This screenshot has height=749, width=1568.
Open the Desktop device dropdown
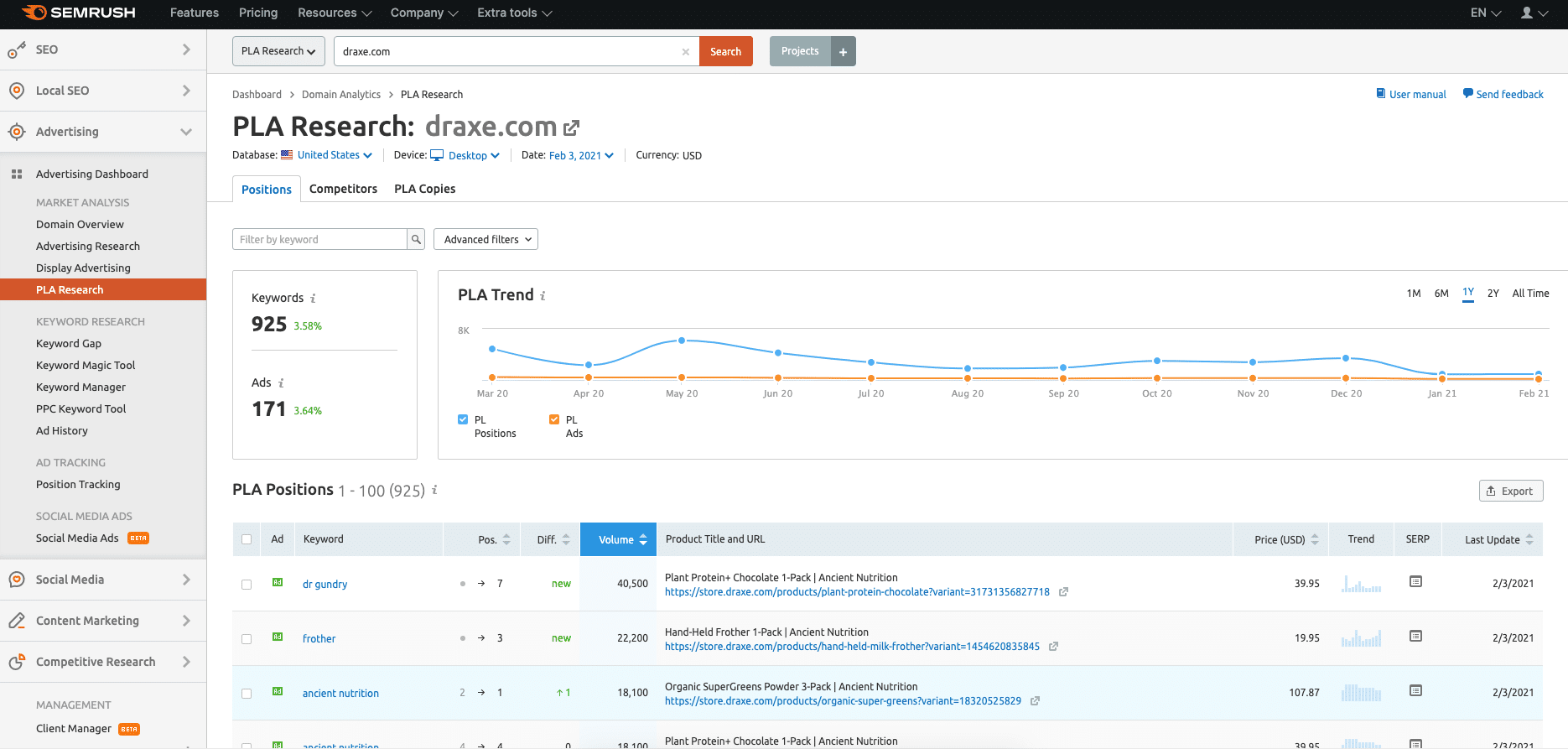465,155
